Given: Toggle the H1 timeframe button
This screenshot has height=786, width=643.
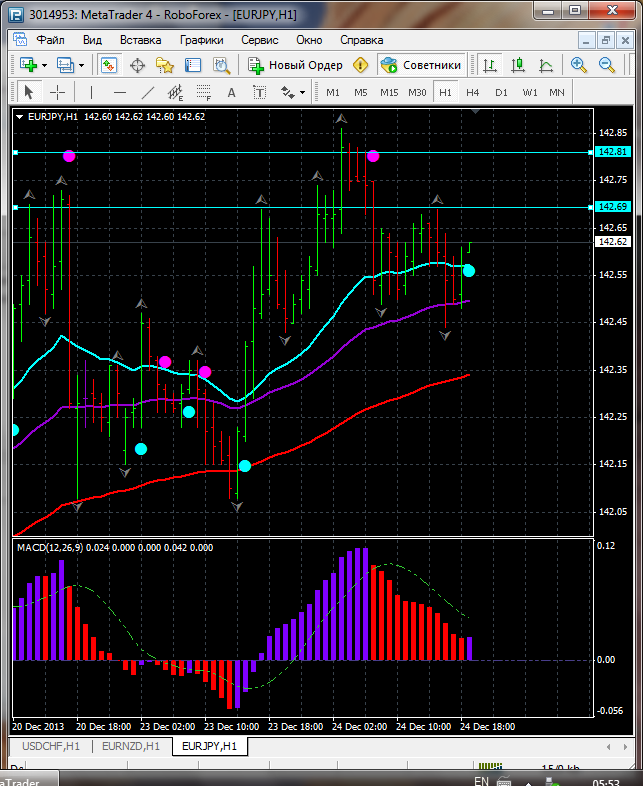Looking at the screenshot, I should point(445,92).
